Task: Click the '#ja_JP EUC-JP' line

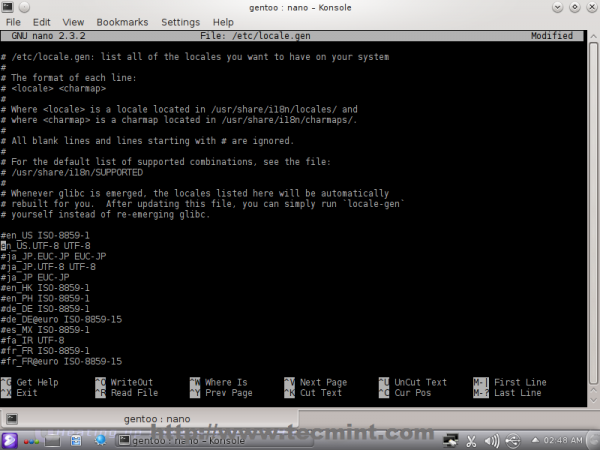Action: point(35,277)
